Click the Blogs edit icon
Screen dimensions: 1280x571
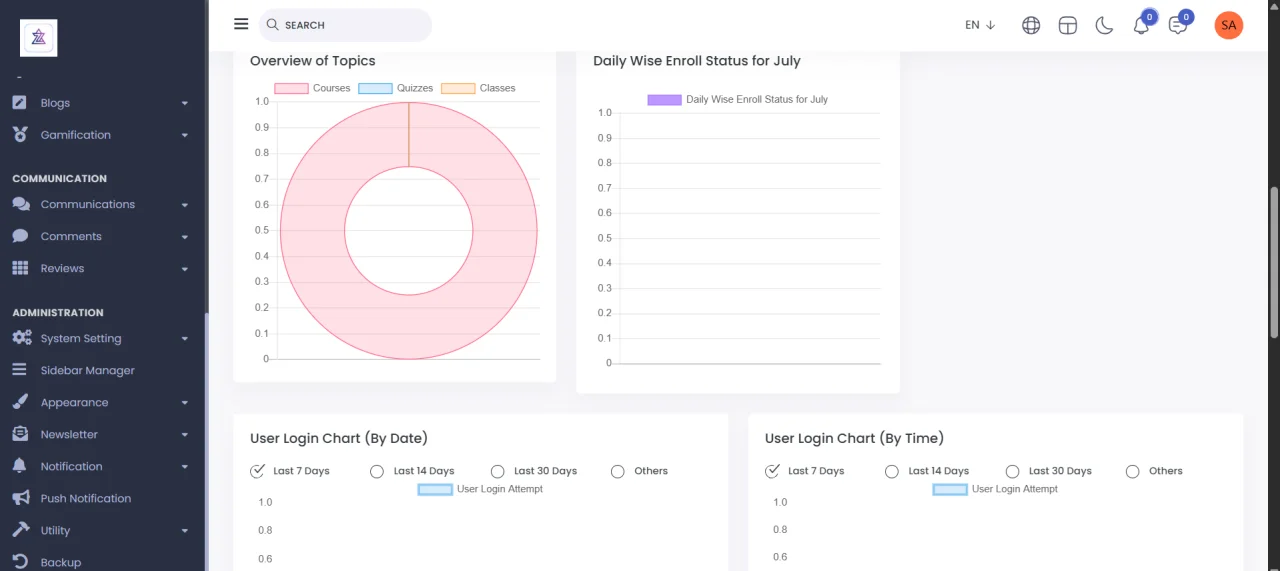pos(20,103)
